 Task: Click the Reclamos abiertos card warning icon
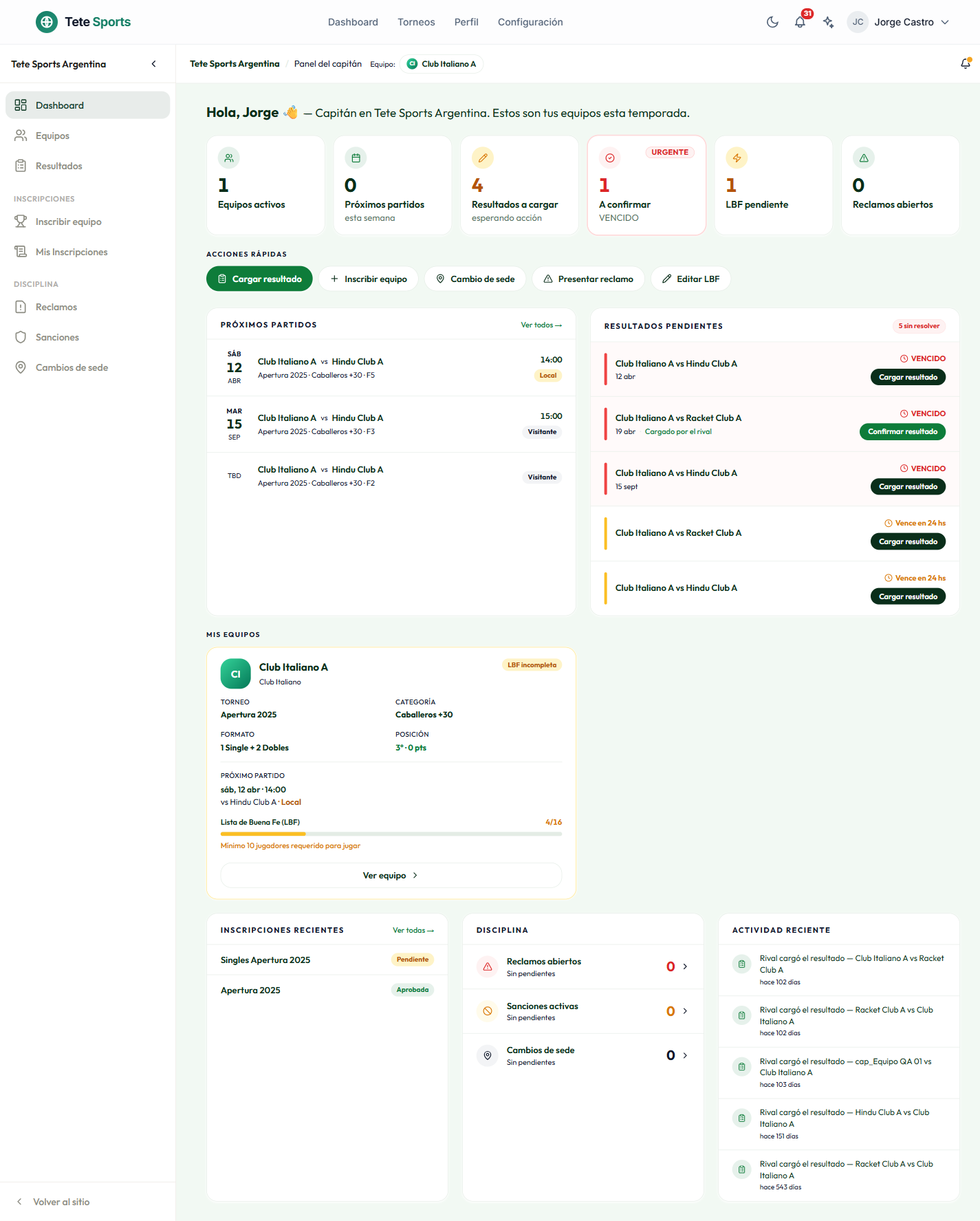[x=864, y=158]
